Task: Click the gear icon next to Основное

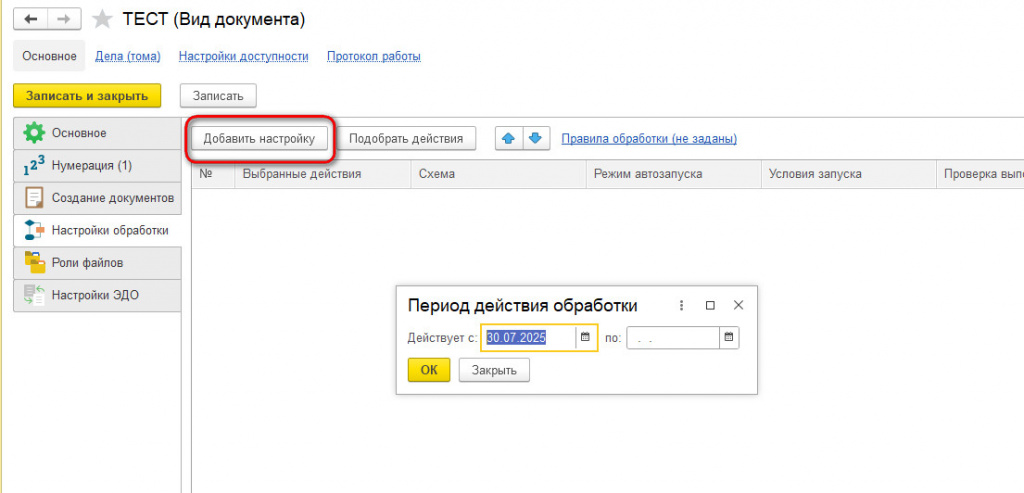Action: [33, 133]
